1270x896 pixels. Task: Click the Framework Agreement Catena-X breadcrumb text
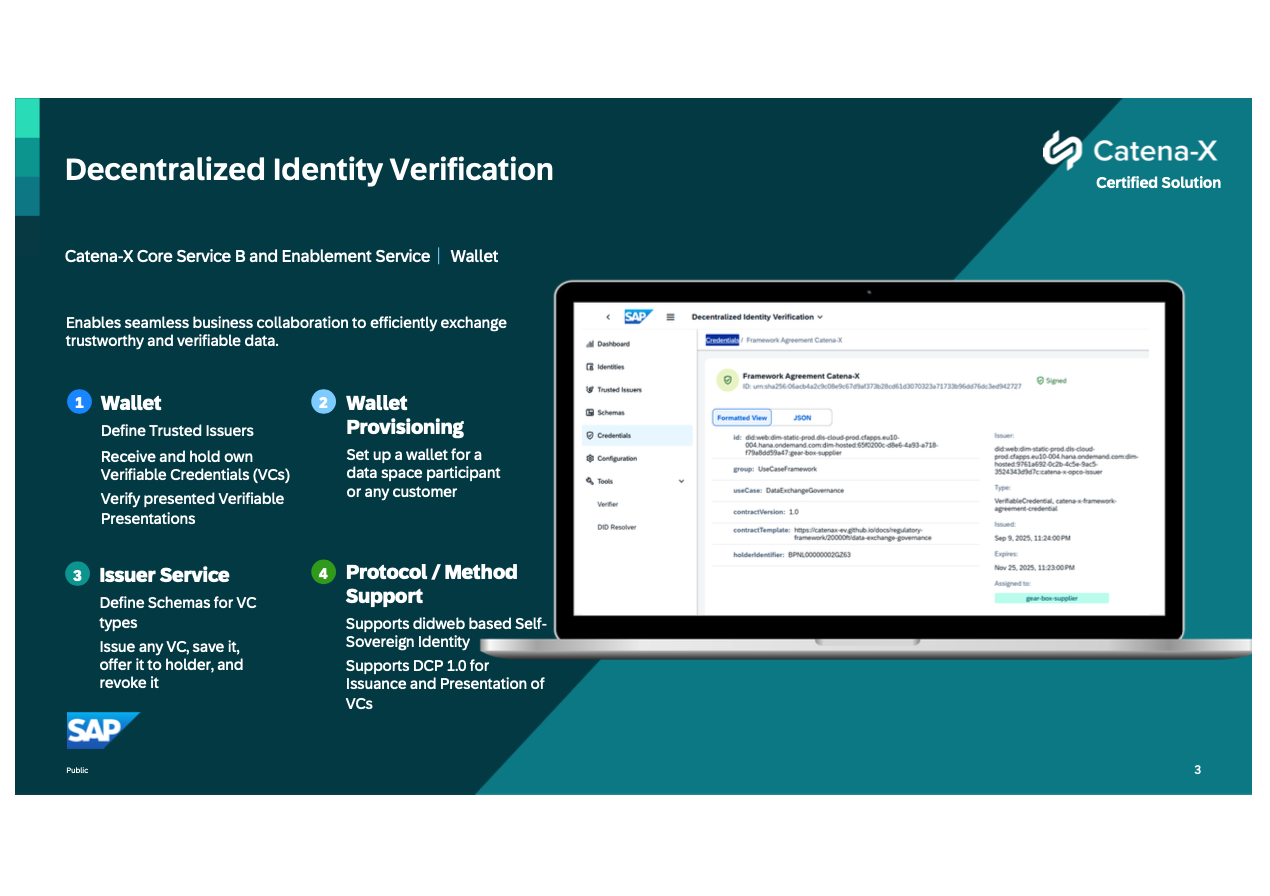pos(794,340)
